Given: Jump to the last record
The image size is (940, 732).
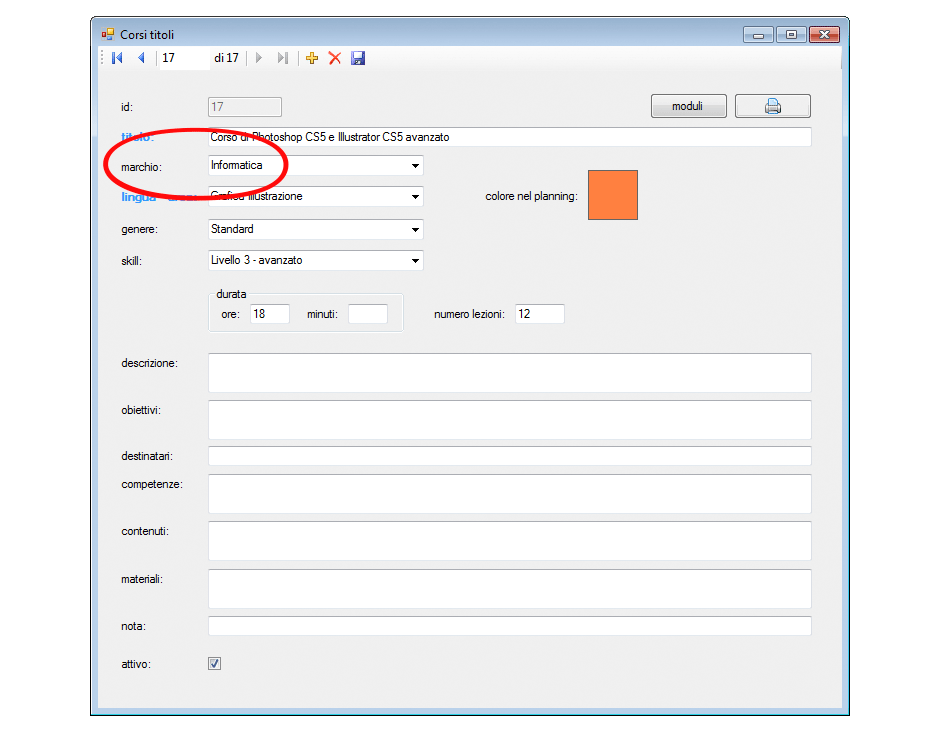Looking at the screenshot, I should point(282,58).
